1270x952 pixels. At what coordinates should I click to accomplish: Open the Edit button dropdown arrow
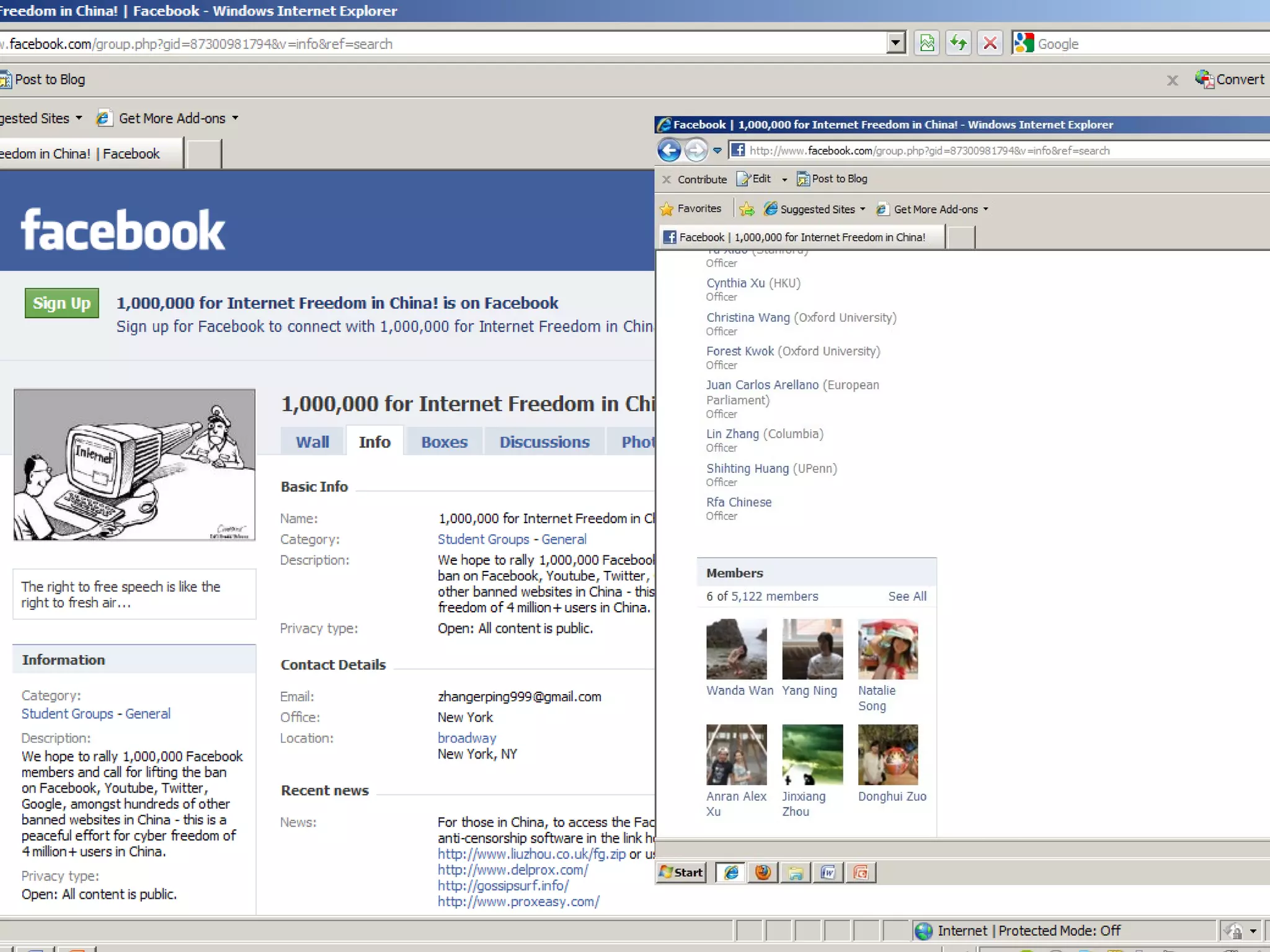pos(784,180)
